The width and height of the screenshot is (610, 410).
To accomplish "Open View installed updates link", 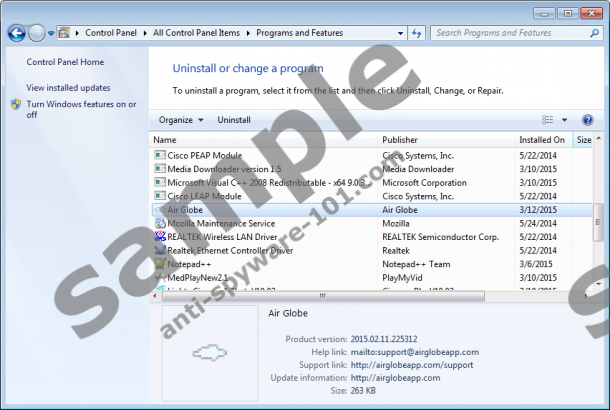I will tap(68, 88).
